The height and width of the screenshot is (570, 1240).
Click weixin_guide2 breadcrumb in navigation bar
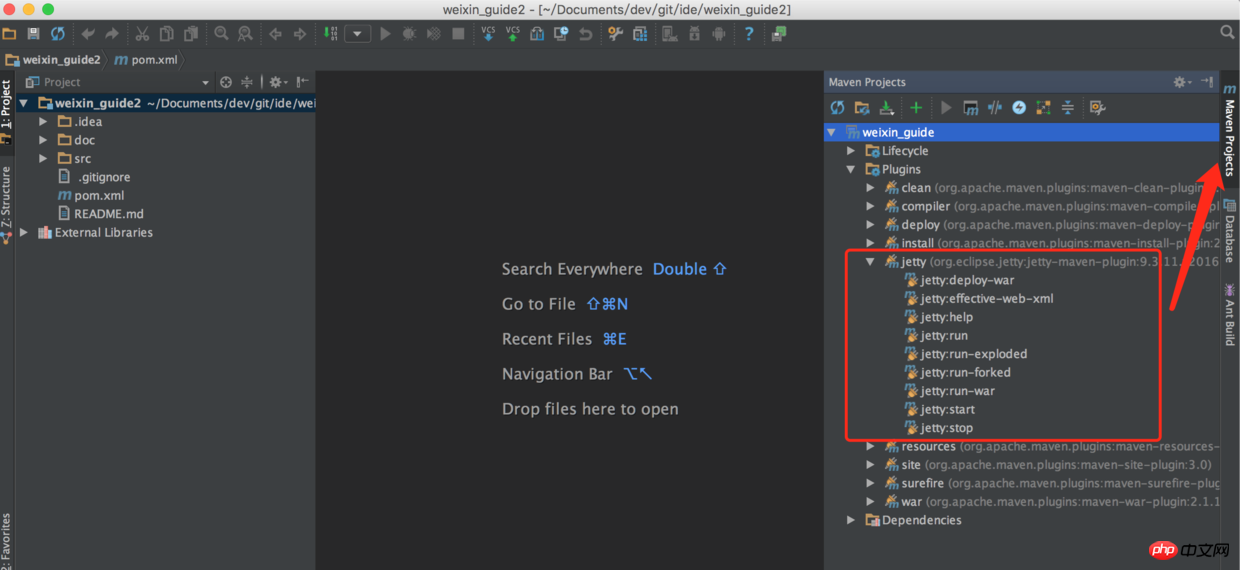click(x=53, y=60)
